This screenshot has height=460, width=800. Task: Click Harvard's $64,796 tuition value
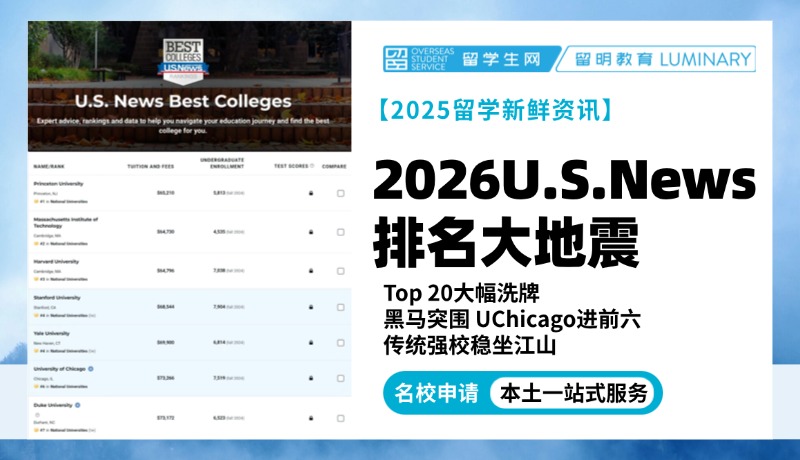165,270
